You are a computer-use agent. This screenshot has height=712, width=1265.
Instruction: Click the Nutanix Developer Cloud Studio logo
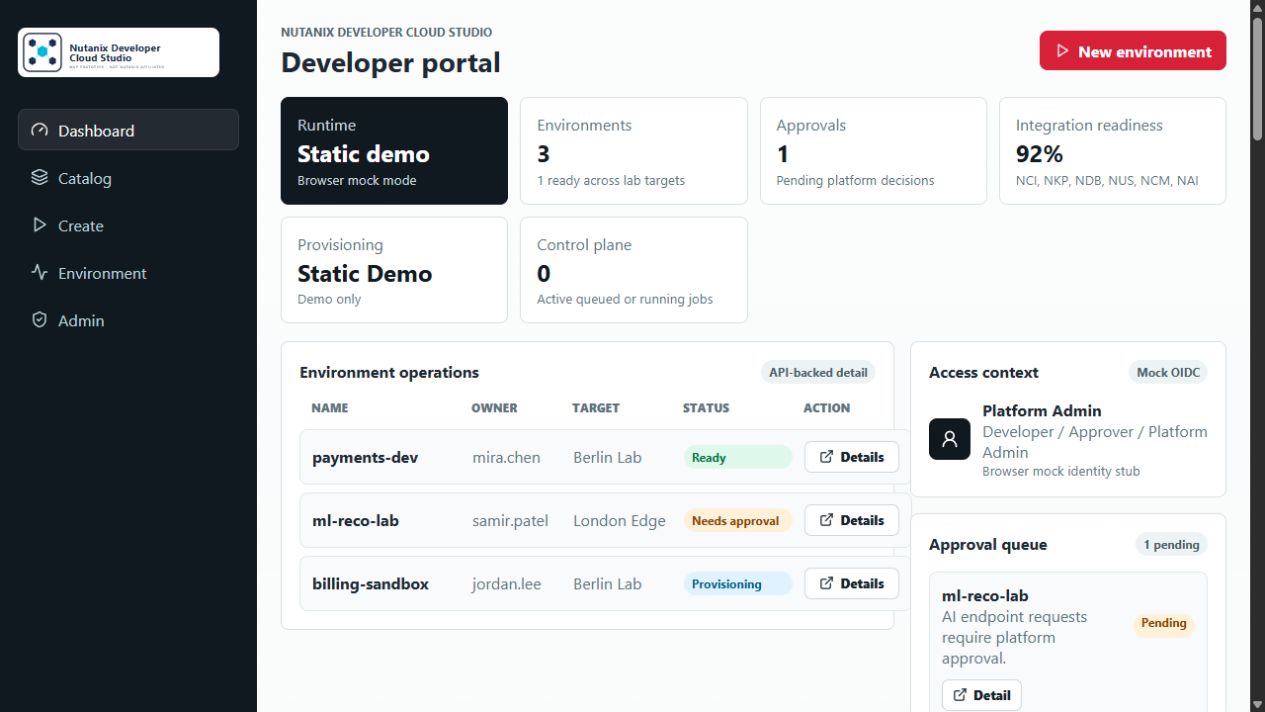point(119,52)
